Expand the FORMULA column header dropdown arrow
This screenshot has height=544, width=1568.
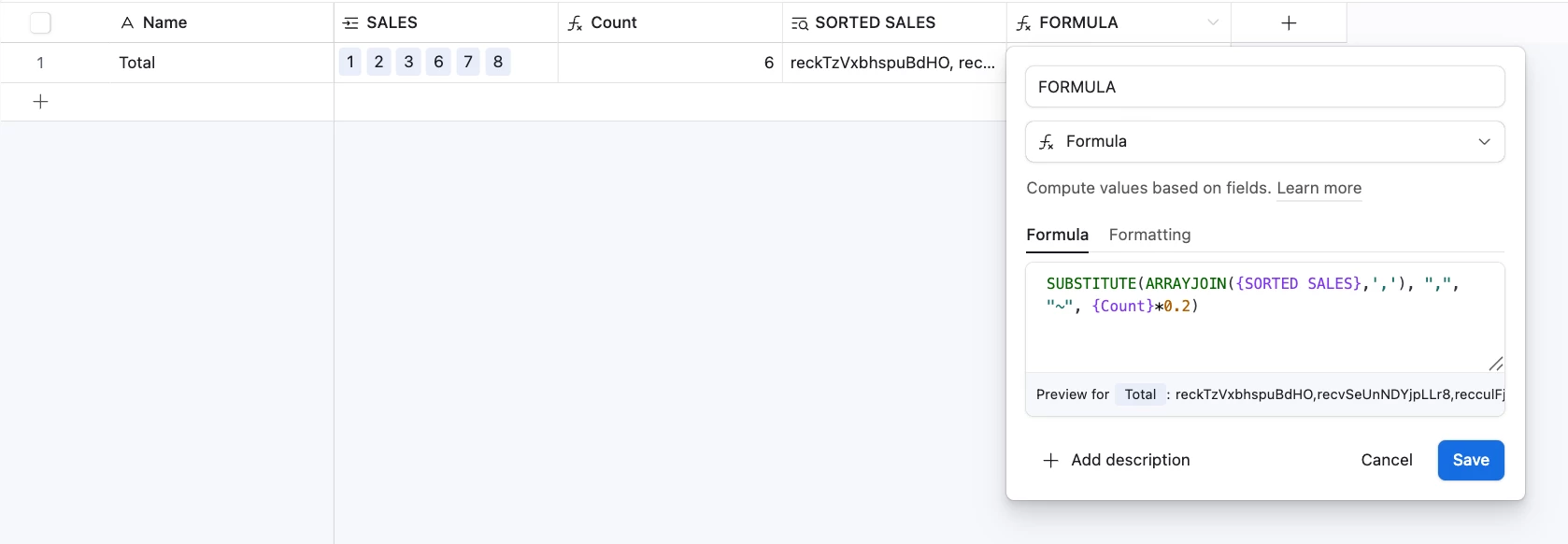(1213, 22)
